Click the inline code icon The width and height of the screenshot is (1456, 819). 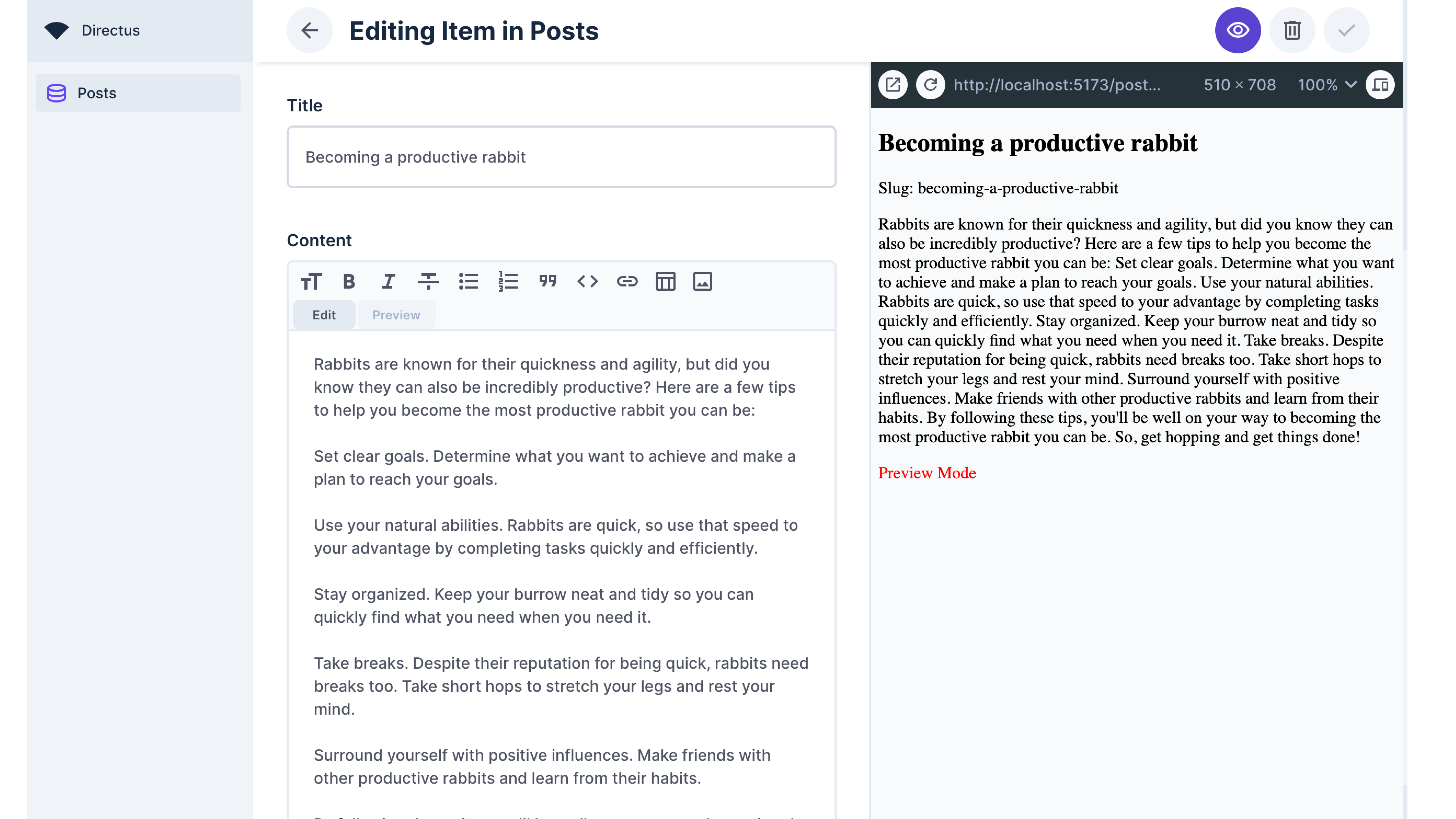click(587, 281)
